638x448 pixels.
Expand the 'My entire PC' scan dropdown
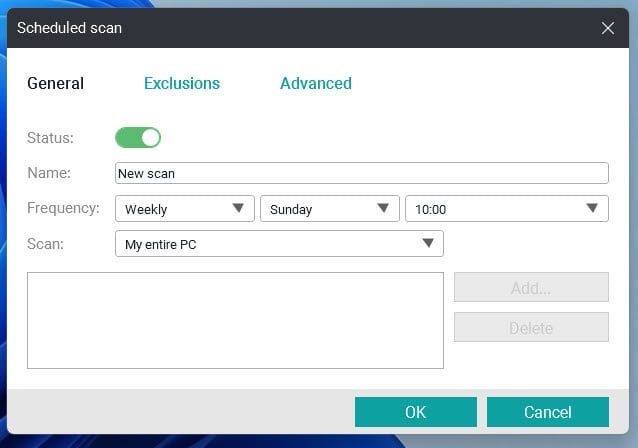coord(279,244)
